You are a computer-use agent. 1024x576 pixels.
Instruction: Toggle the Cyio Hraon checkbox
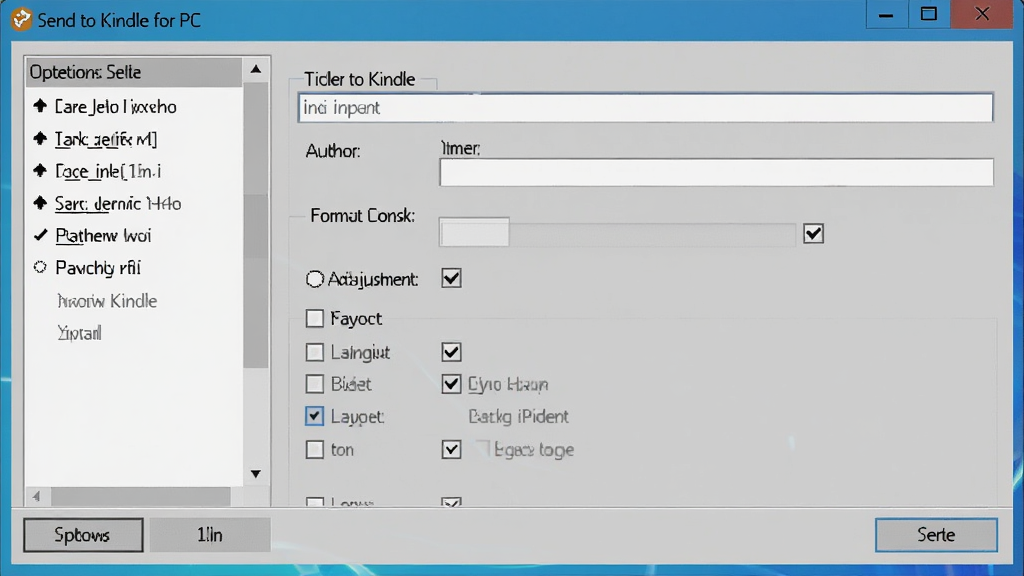(x=451, y=383)
